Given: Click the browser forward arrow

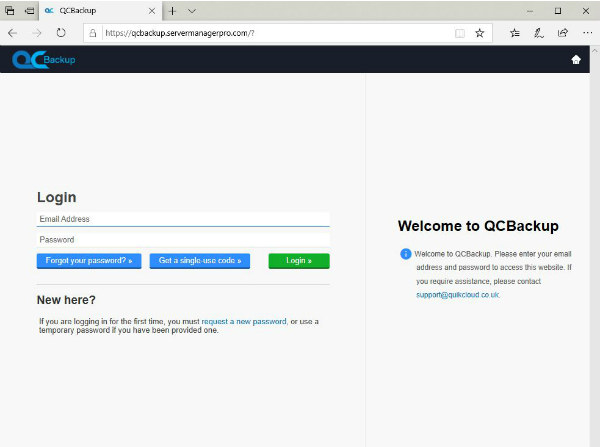Looking at the screenshot, I should click(37, 33).
